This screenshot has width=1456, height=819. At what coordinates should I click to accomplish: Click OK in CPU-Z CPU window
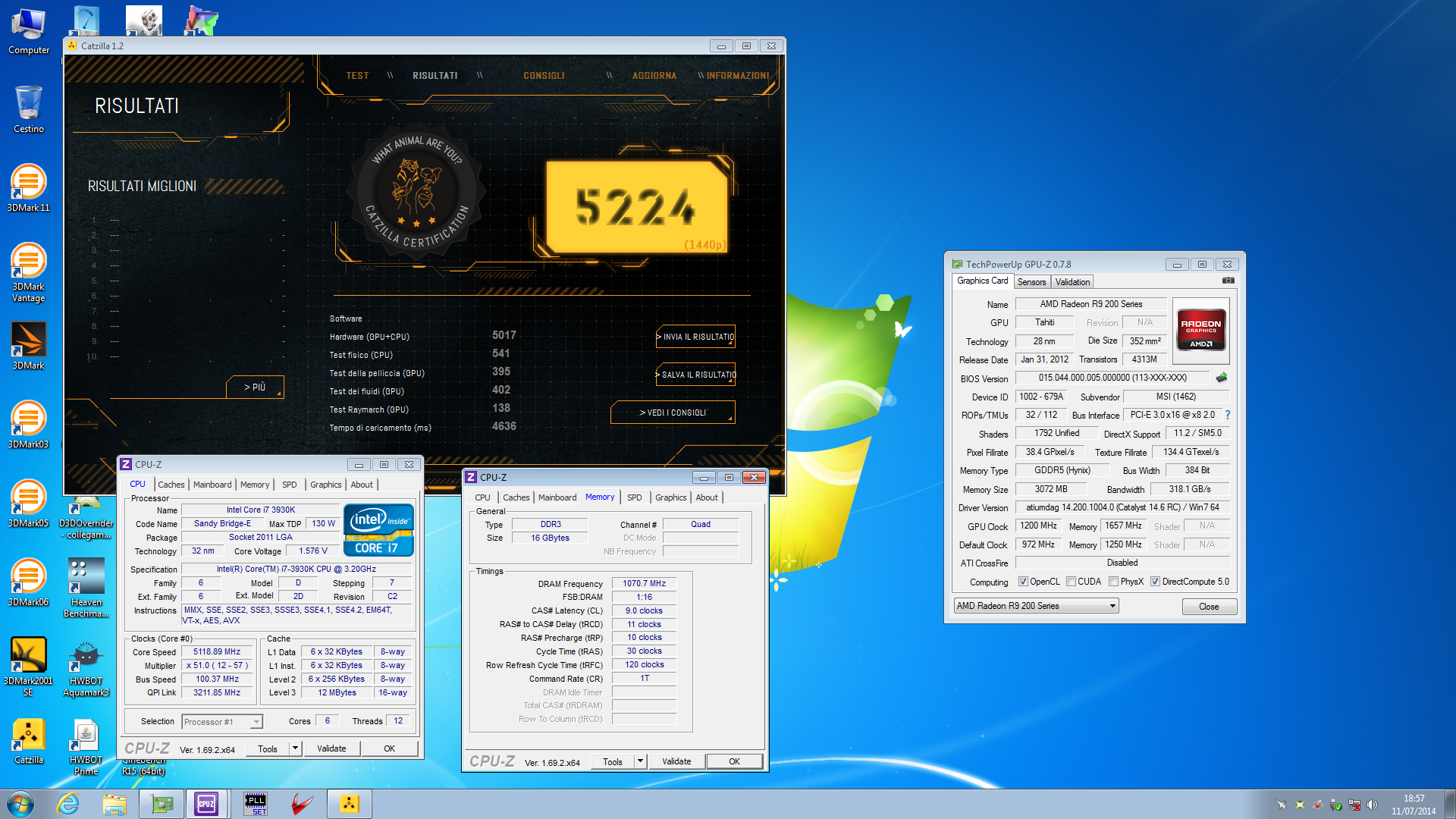(389, 748)
